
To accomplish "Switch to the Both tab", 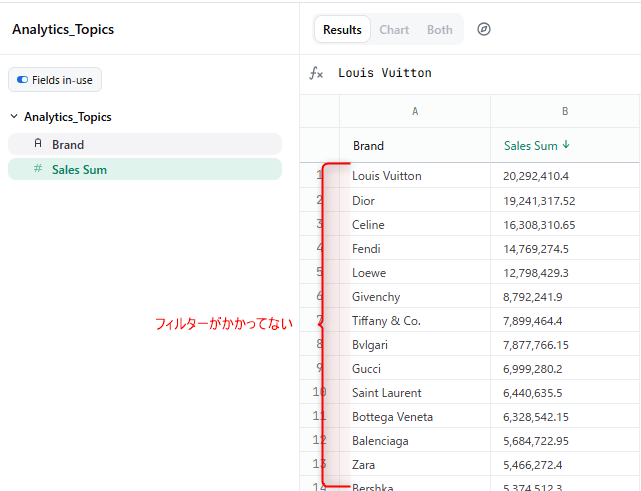I will 440,29.
